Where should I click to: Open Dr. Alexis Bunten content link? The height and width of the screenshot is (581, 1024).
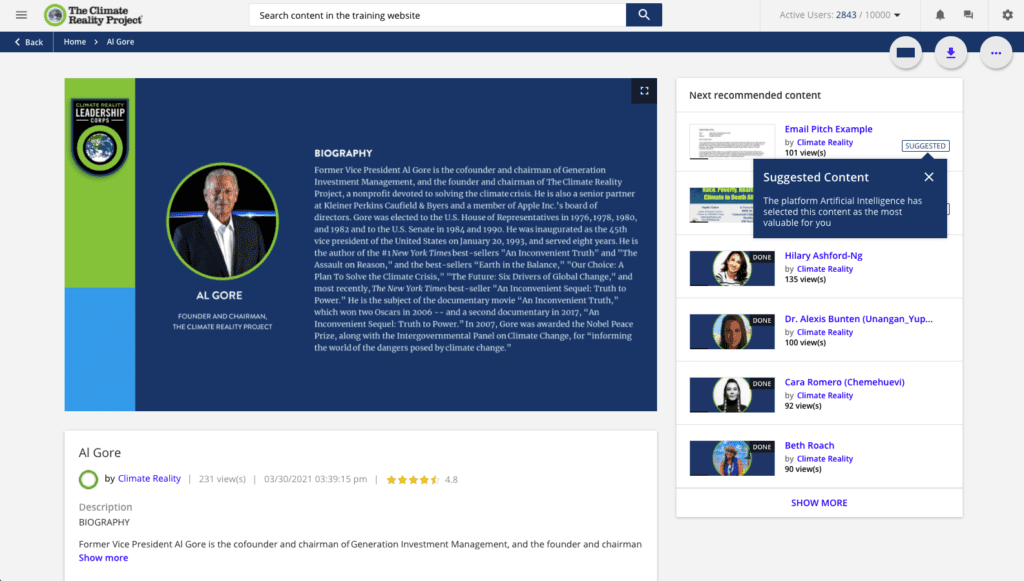pyautogui.click(x=858, y=319)
